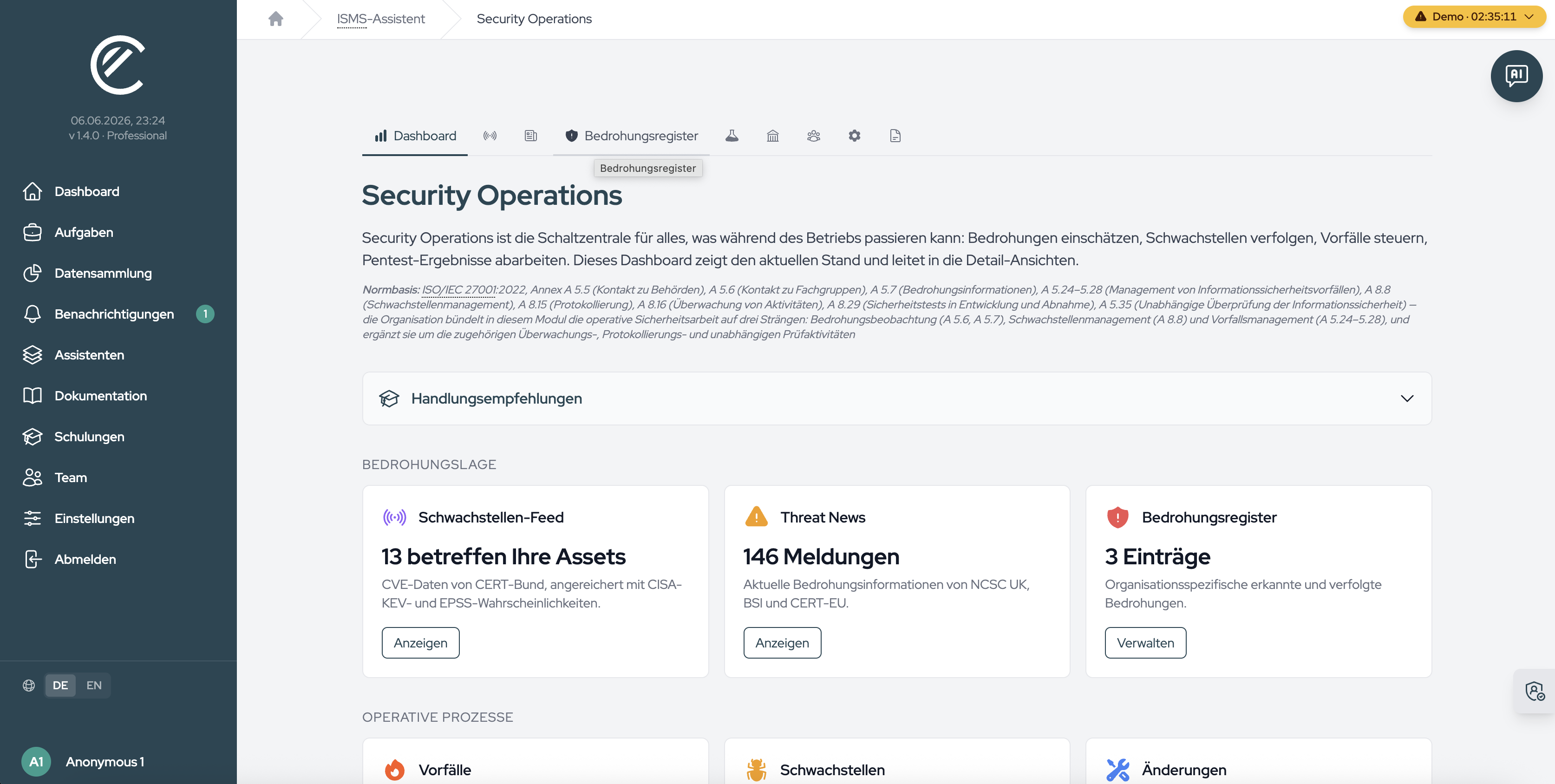The height and width of the screenshot is (784, 1555).
Task: Click the red shield Bedrohungsregister card icon
Action: click(x=1117, y=517)
